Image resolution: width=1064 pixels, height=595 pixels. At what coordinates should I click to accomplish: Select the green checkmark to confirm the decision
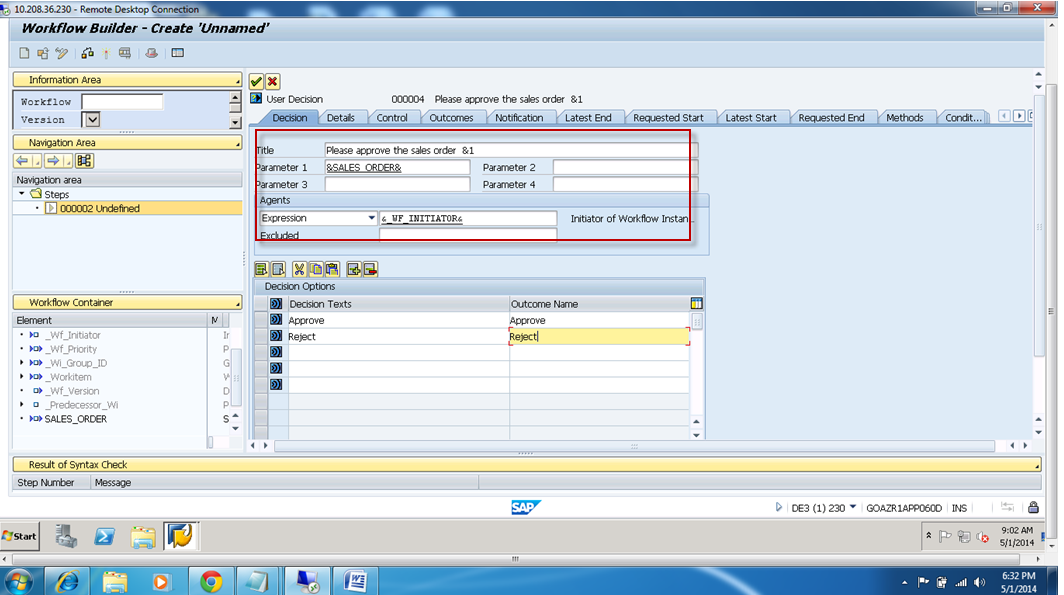tap(256, 80)
